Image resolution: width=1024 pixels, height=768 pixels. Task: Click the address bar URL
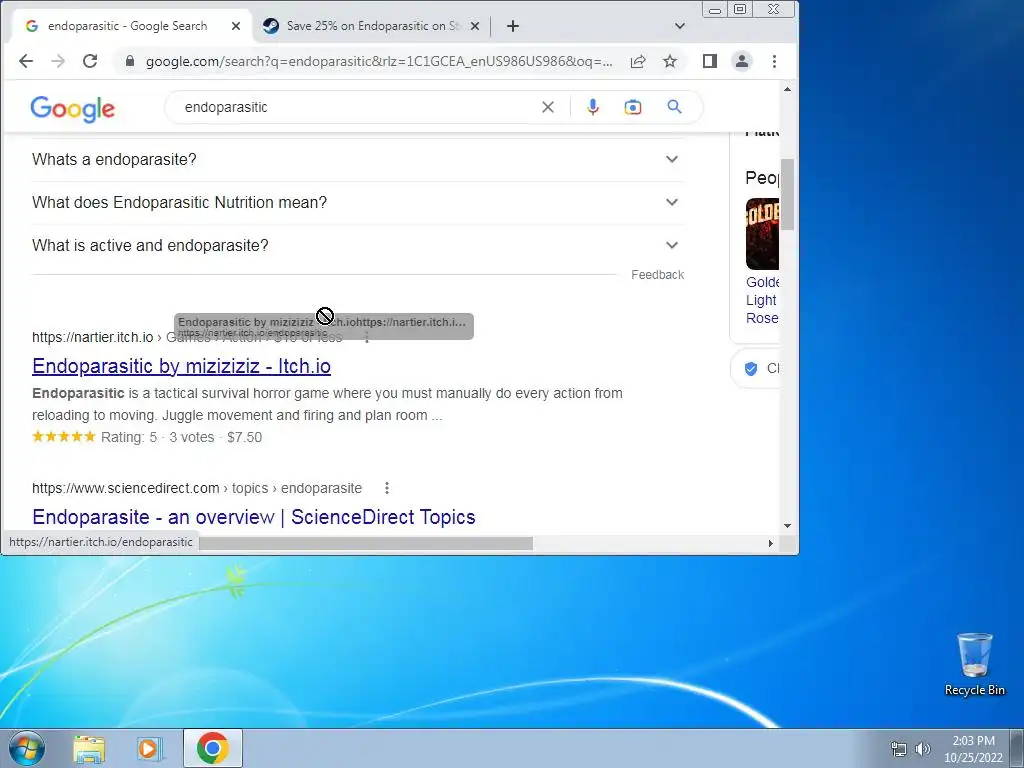[379, 61]
